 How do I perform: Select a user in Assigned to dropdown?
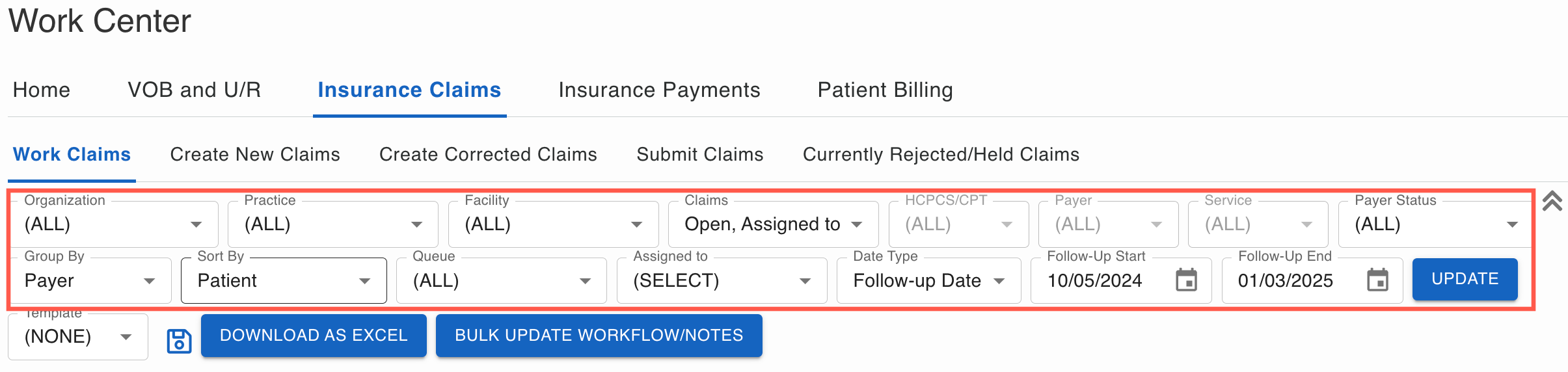tap(722, 281)
